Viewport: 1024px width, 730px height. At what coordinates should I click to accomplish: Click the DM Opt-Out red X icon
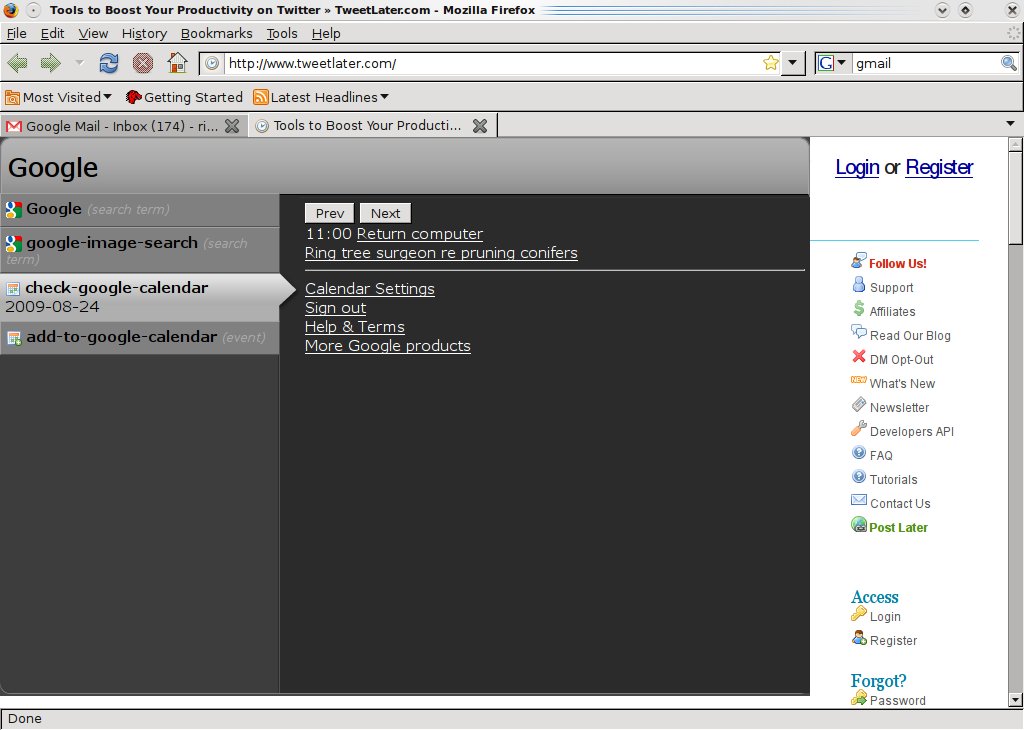pyautogui.click(x=859, y=357)
